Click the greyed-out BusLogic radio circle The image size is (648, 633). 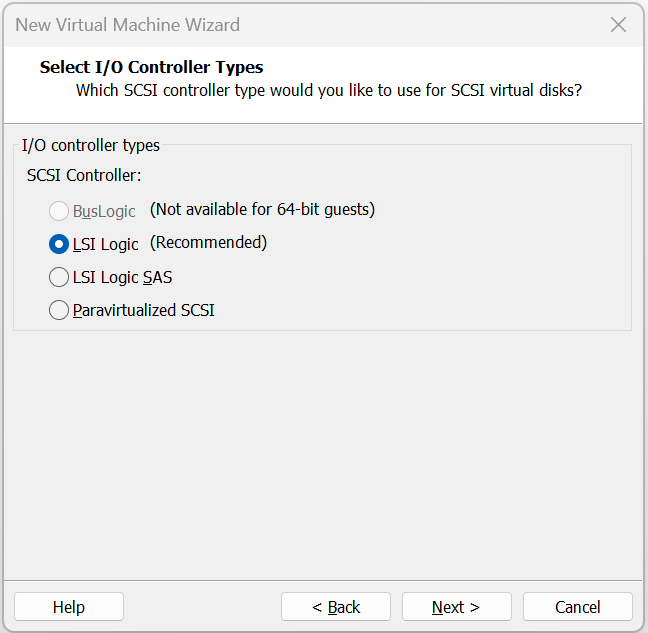pyautogui.click(x=59, y=211)
